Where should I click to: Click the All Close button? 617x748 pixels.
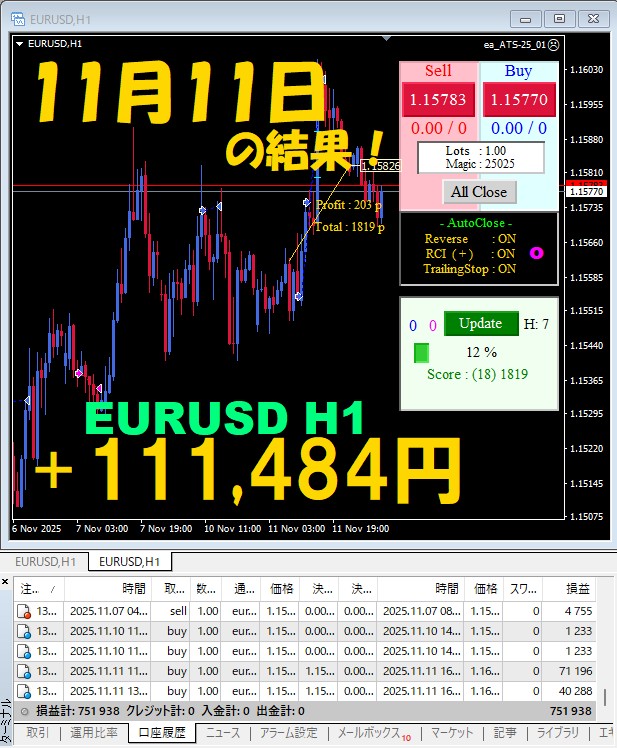tap(479, 192)
